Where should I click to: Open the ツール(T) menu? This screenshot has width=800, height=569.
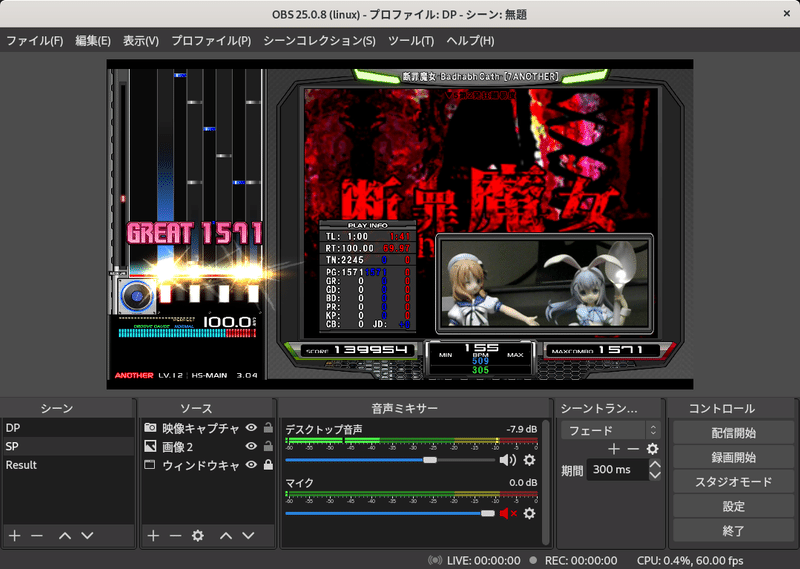pos(411,41)
